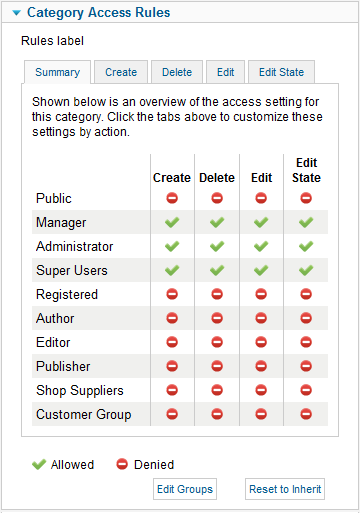The height and width of the screenshot is (513, 360).
Task: Open the Create tab
Action: [x=121, y=72]
